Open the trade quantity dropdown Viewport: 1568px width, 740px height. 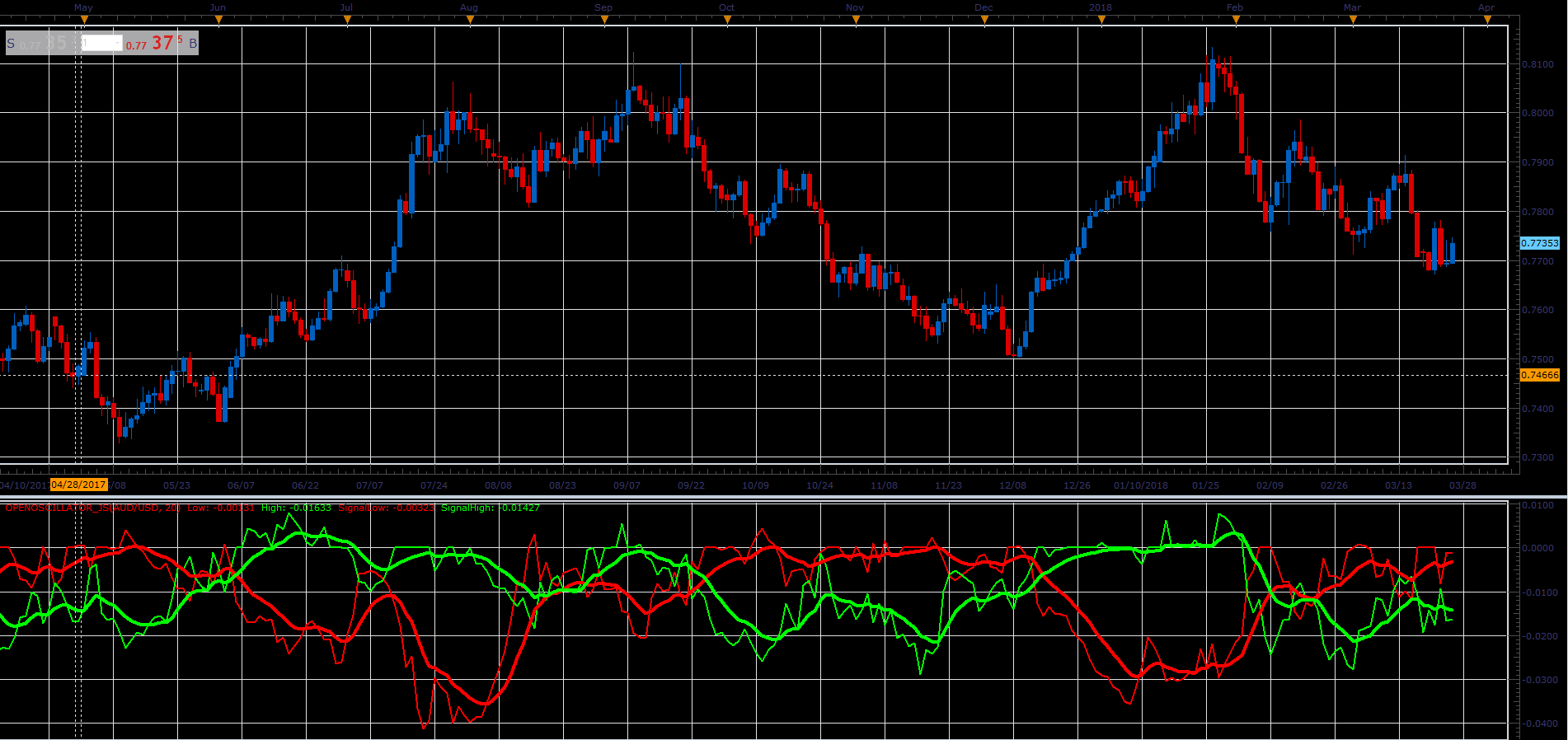click(101, 43)
